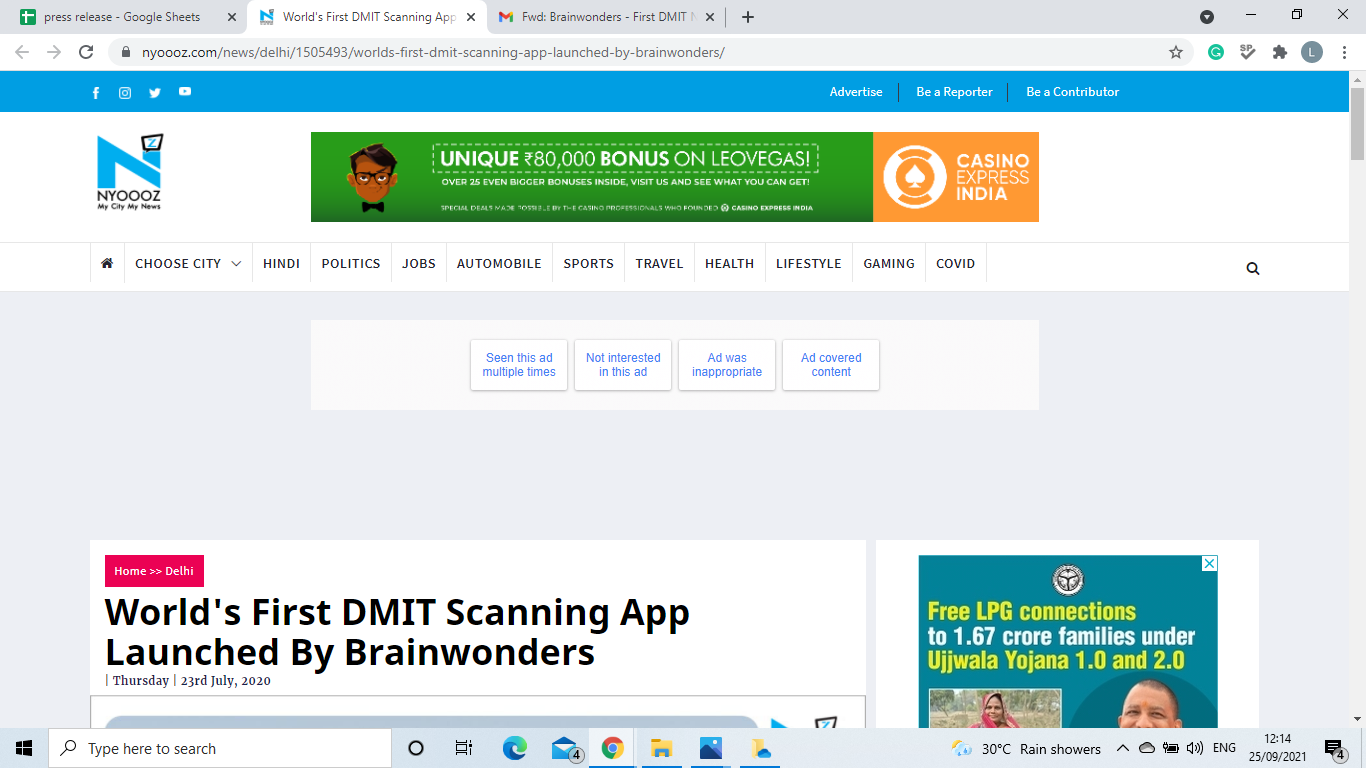The height and width of the screenshot is (768, 1366).
Task: Click the Free LPG connections ad
Action: [1068, 642]
